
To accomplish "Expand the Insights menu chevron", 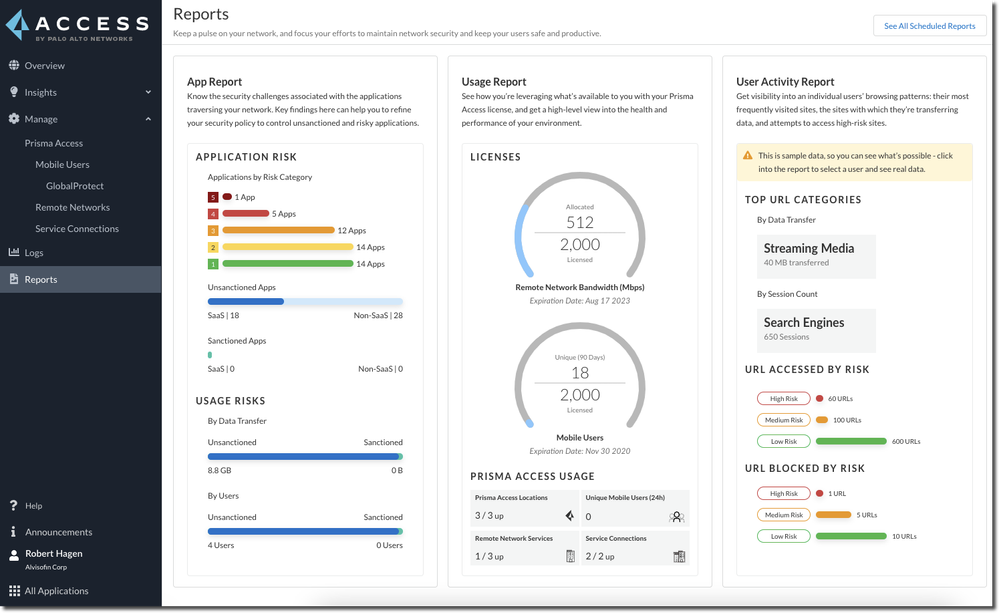I will (148, 92).
